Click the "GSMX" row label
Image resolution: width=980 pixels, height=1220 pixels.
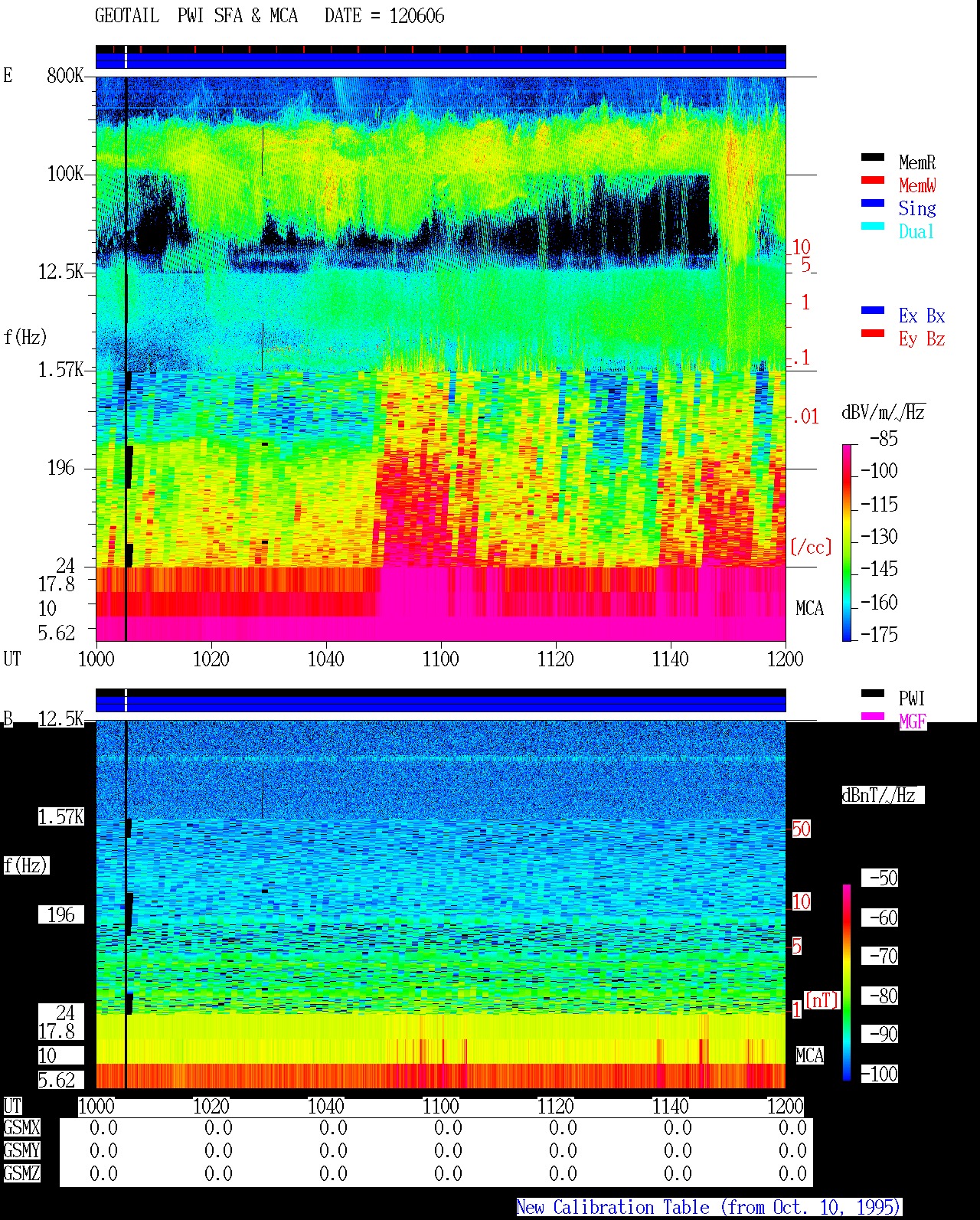(x=21, y=1128)
